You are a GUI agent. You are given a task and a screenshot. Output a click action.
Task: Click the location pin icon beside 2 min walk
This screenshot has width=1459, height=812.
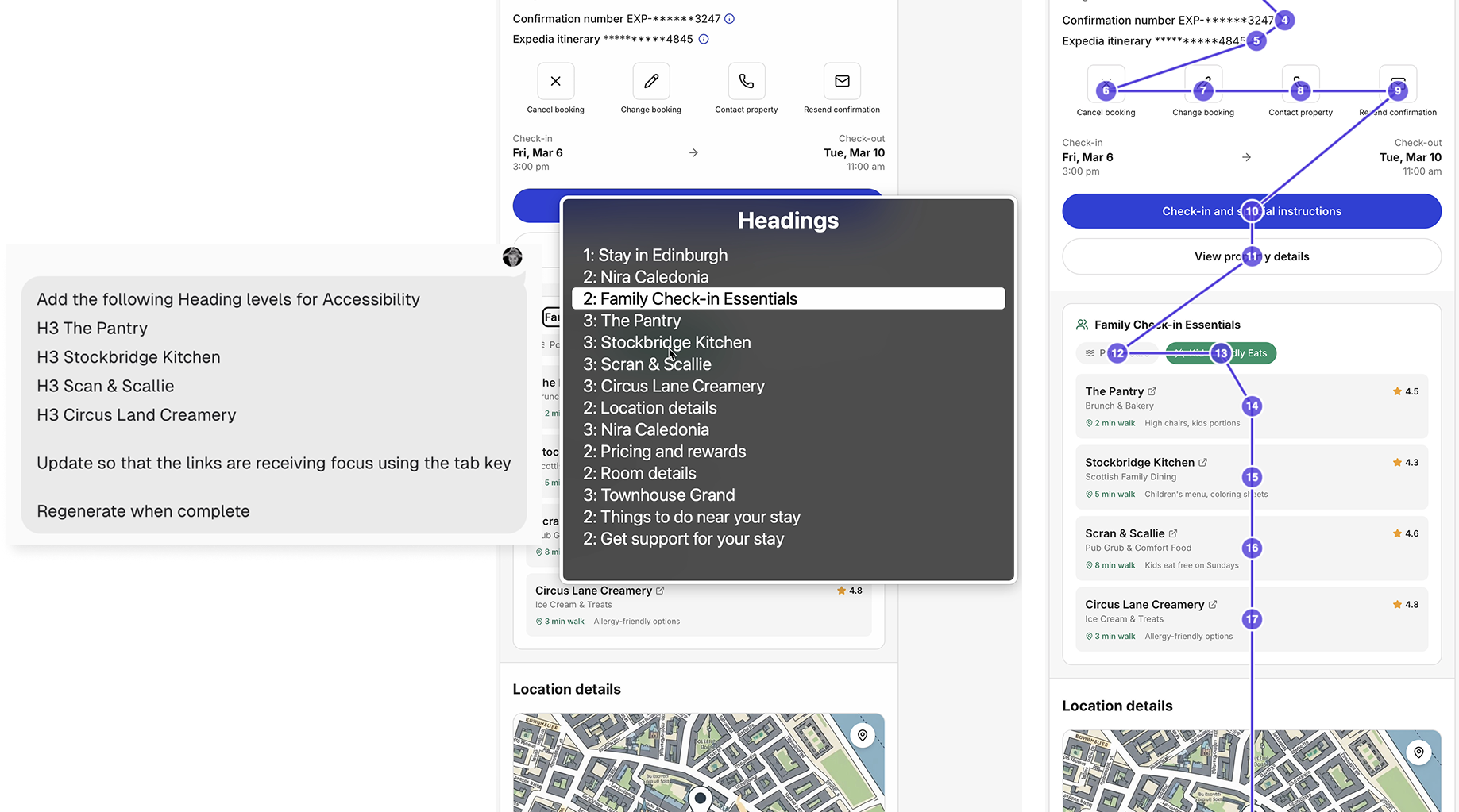pos(1090,423)
